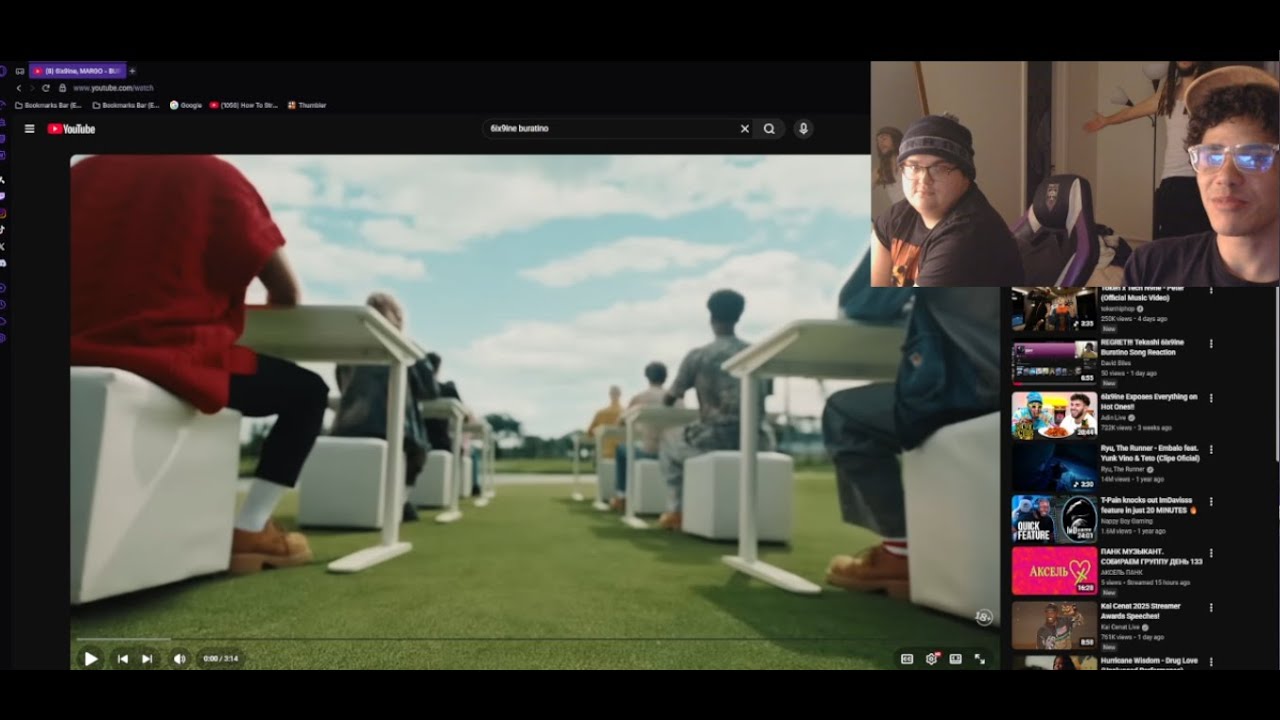This screenshot has height=720, width=1280.
Task: Open TikTok in browser sidebar
Action: [3, 229]
